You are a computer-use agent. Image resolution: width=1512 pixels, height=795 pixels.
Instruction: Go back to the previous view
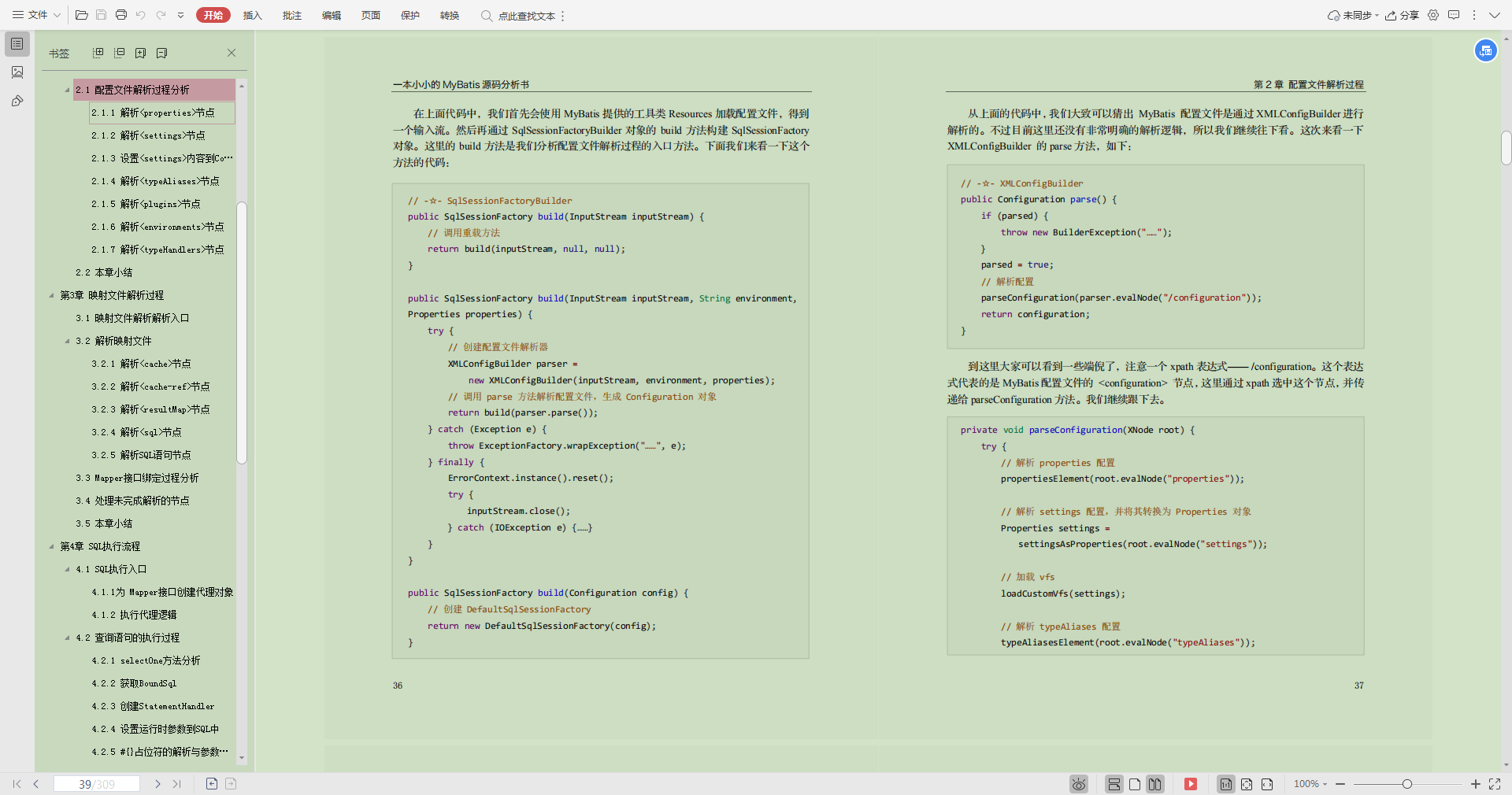click(x=211, y=783)
